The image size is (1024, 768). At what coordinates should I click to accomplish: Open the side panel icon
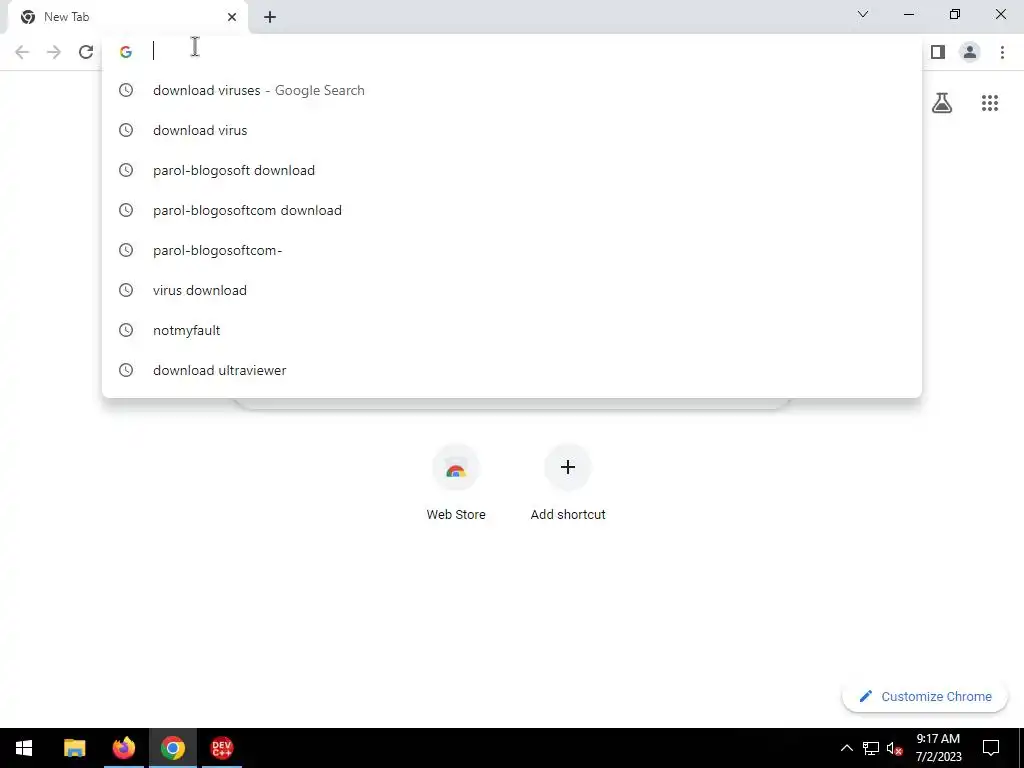938,52
